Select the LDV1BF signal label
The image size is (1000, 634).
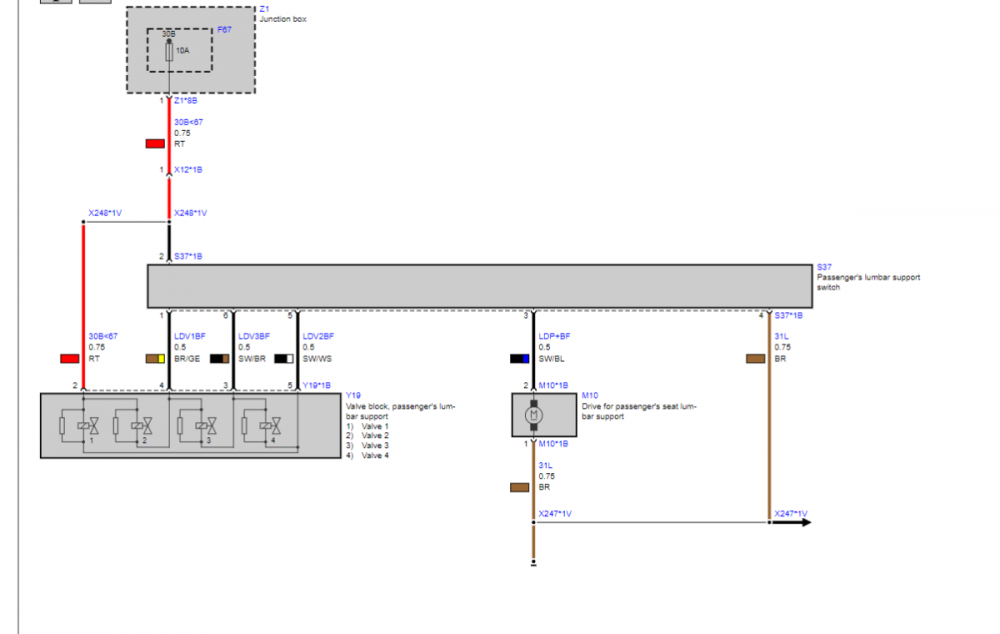[x=190, y=336]
